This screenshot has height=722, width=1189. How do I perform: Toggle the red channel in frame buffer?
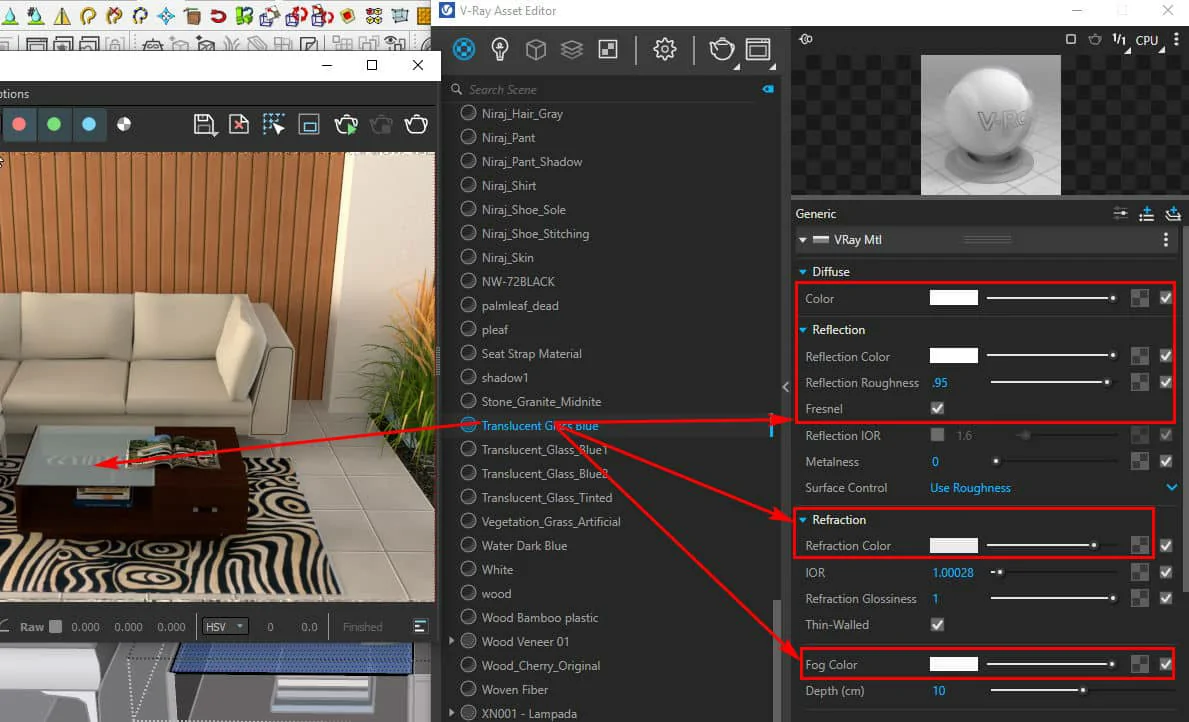pyautogui.click(x=20, y=124)
